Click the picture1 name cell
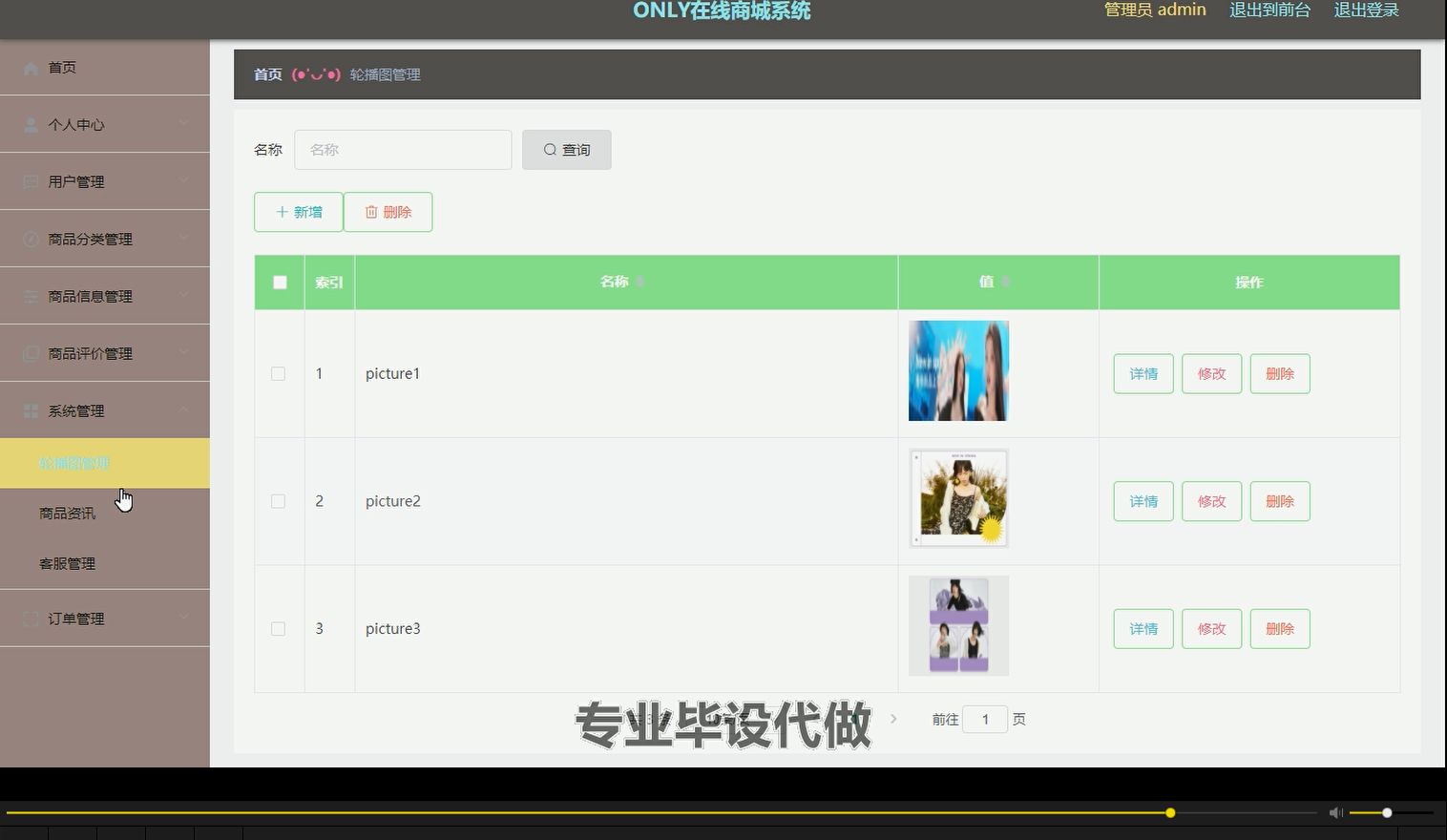Screen dimensions: 1447x840 pos(626,373)
